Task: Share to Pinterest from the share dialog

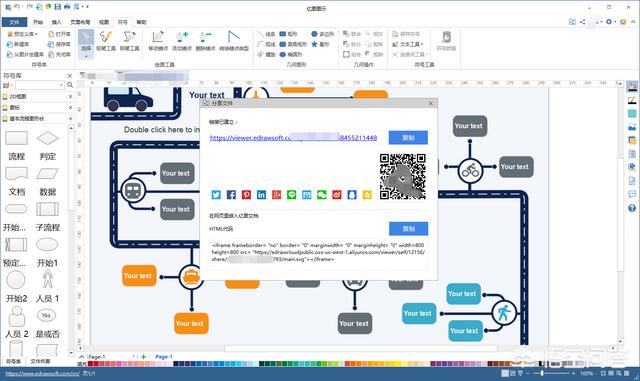Action: pos(246,195)
